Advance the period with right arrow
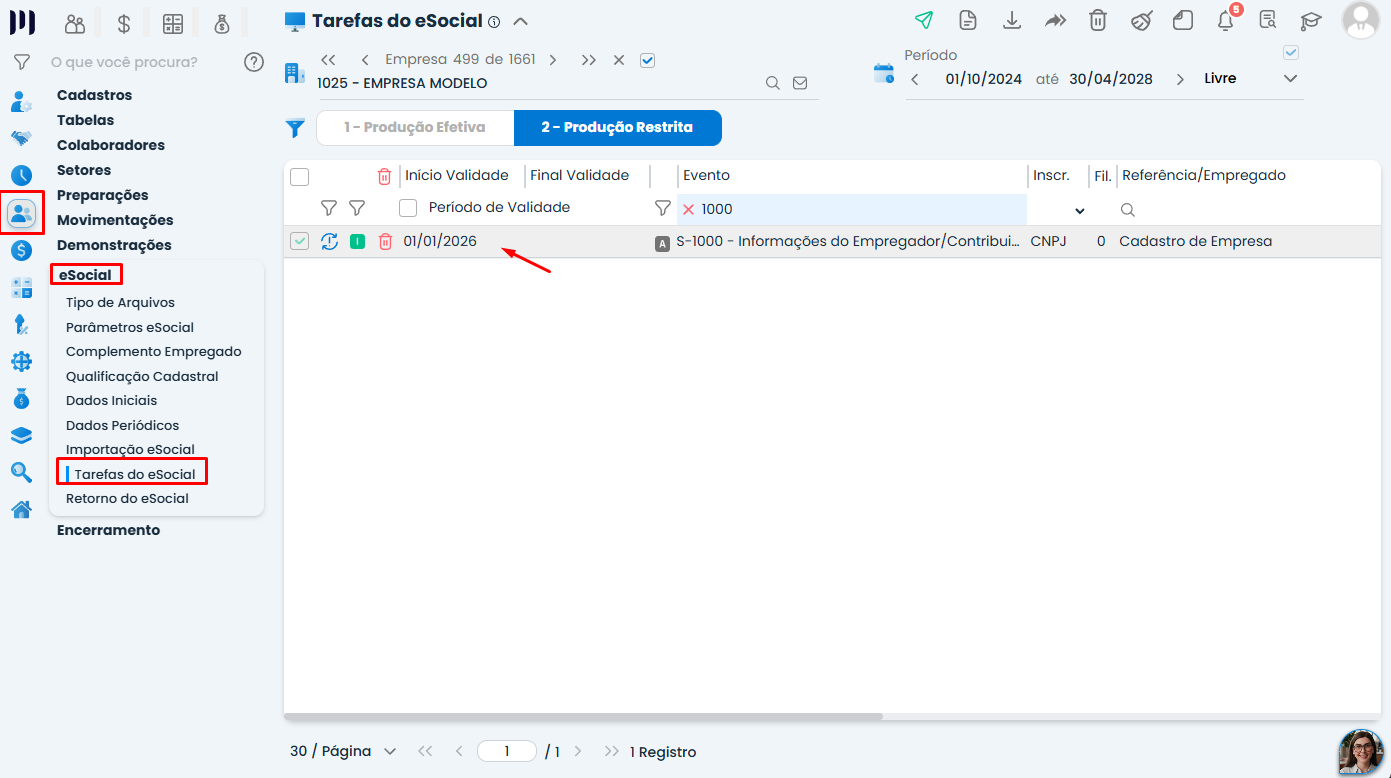Viewport: 1391px width, 778px height. (x=1180, y=79)
